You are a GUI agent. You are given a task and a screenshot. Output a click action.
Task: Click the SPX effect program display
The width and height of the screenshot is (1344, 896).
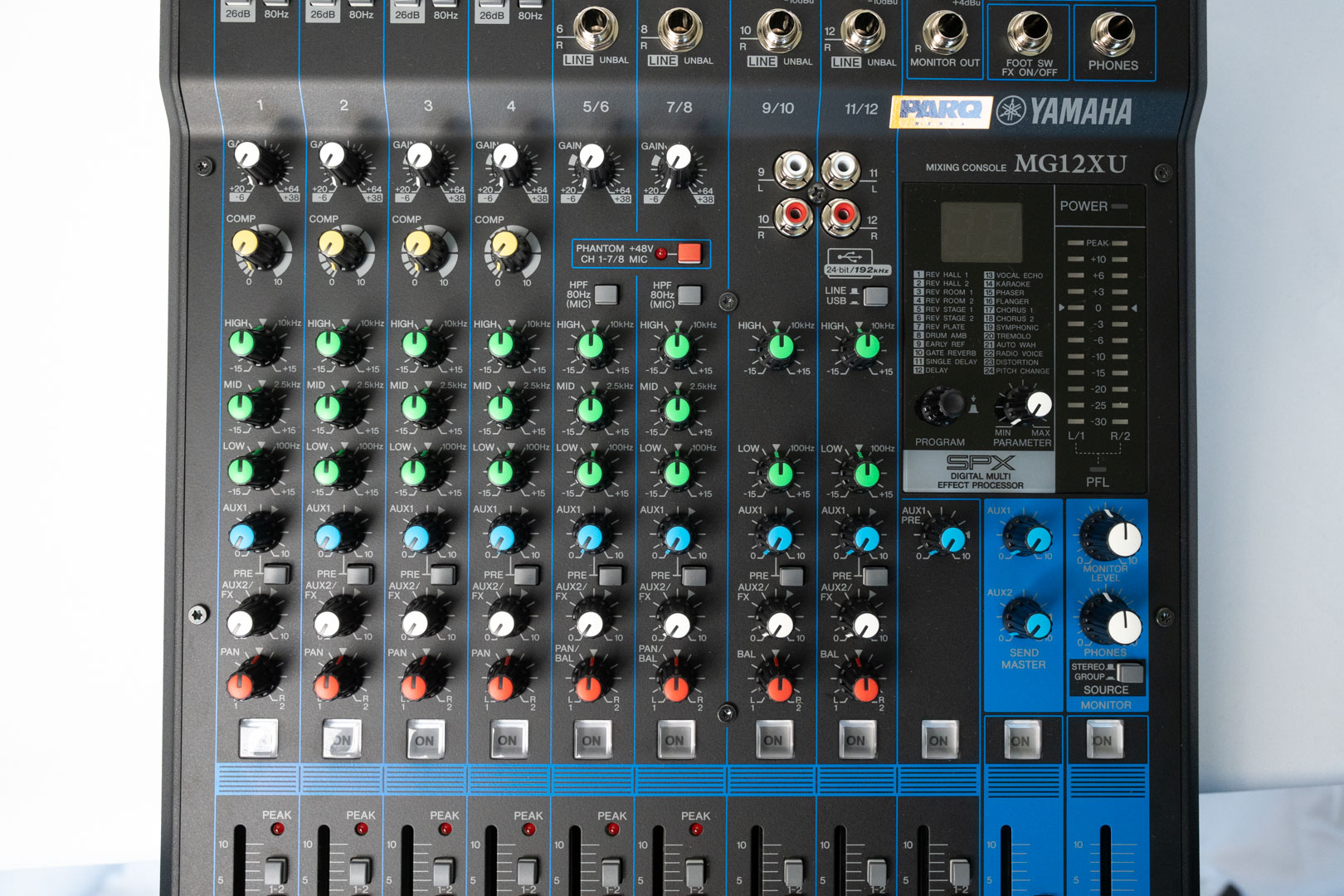[x=981, y=232]
